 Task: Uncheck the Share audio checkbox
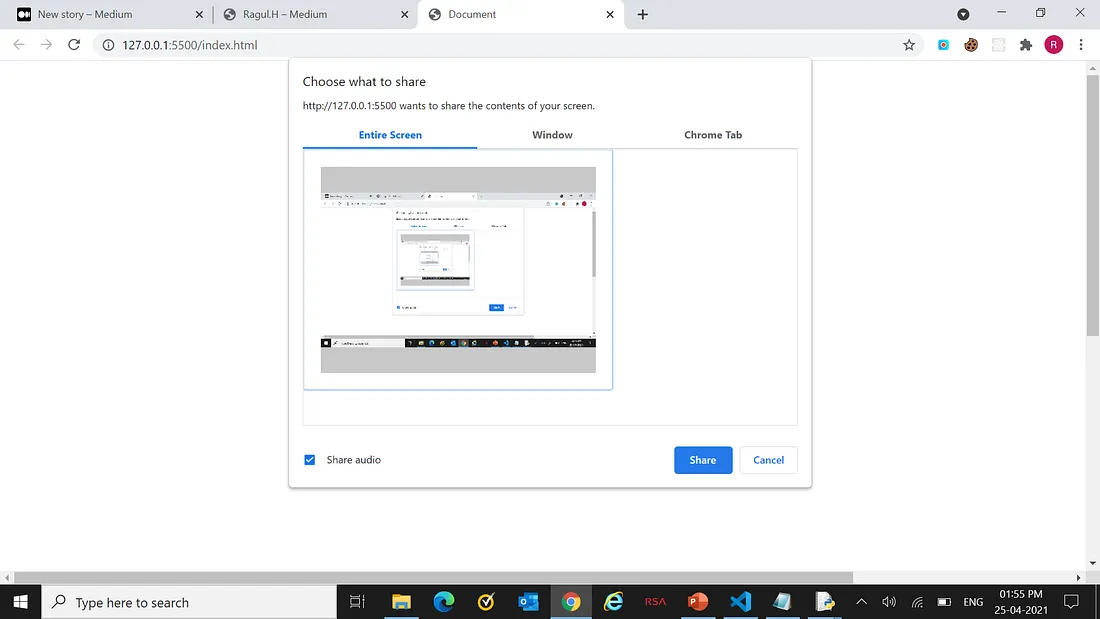click(x=310, y=460)
